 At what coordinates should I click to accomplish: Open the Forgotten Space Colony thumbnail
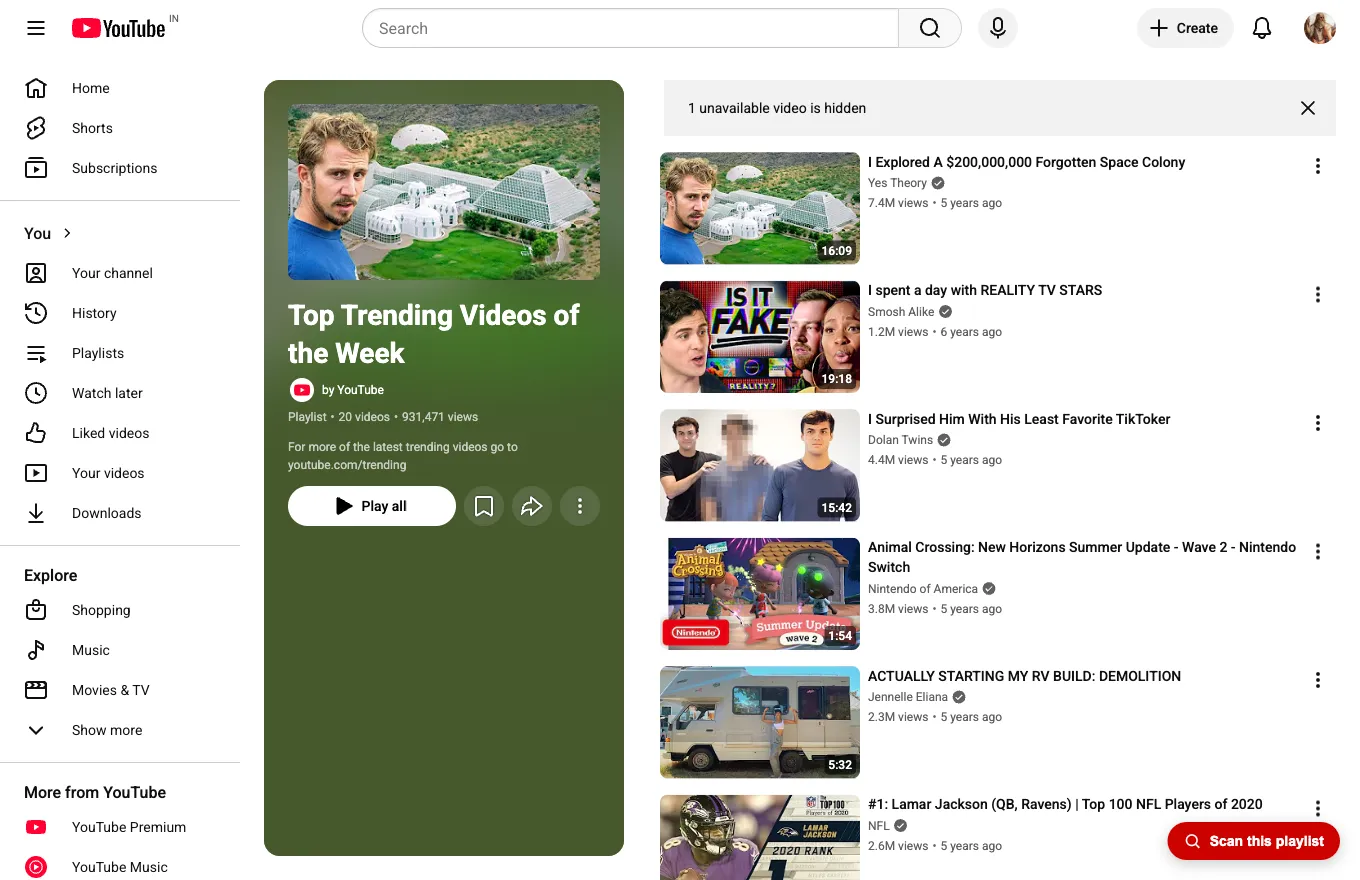(760, 208)
